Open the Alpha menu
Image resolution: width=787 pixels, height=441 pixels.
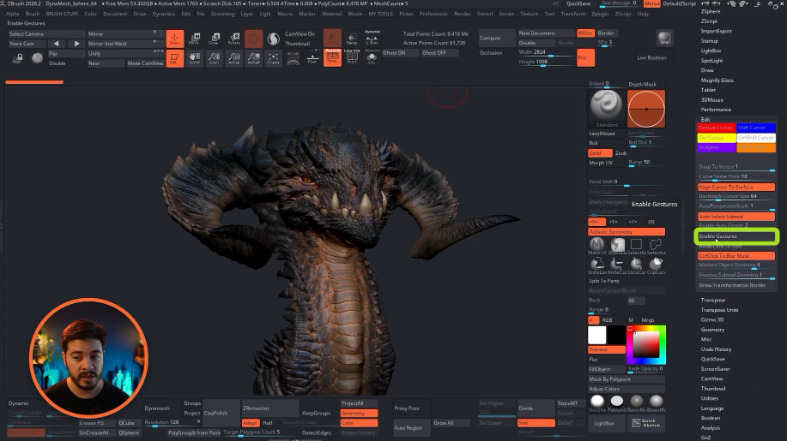coord(13,14)
